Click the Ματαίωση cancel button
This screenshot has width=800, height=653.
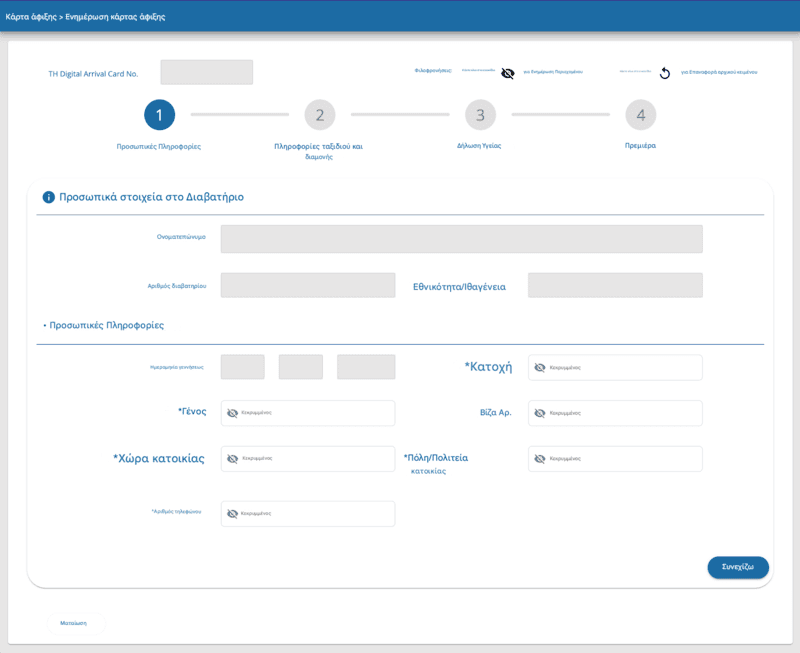[76, 623]
